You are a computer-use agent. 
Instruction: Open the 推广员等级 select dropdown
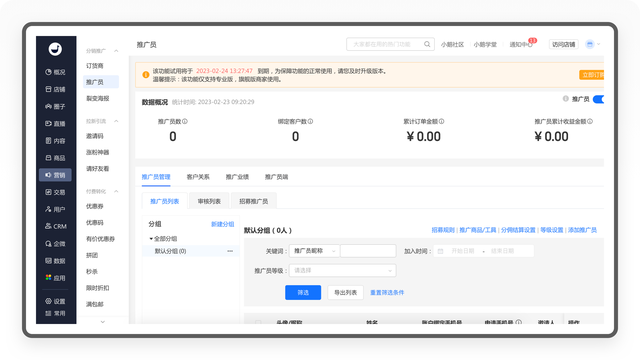coord(342,270)
